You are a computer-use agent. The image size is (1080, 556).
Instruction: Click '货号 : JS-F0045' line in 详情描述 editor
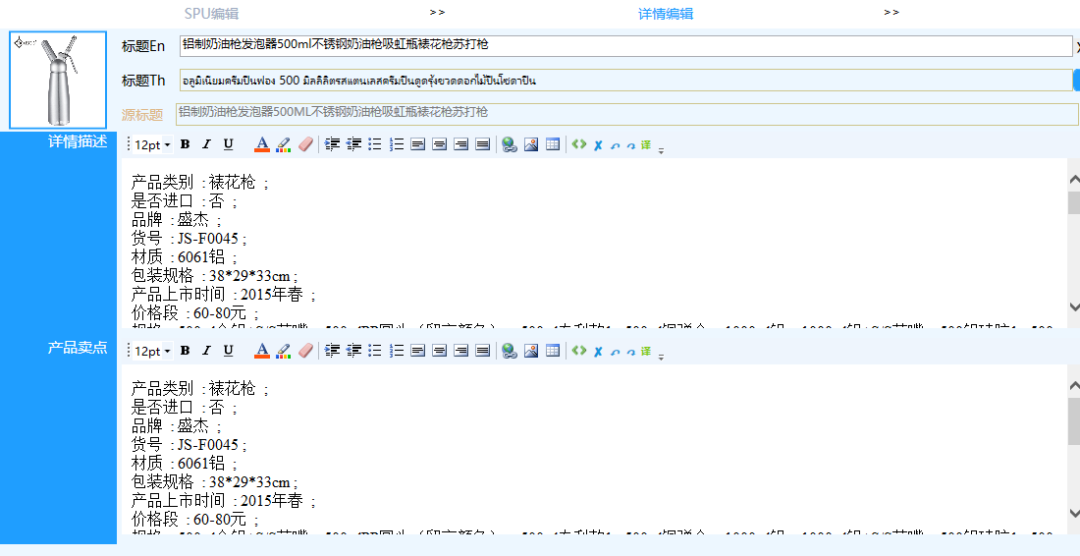point(189,239)
